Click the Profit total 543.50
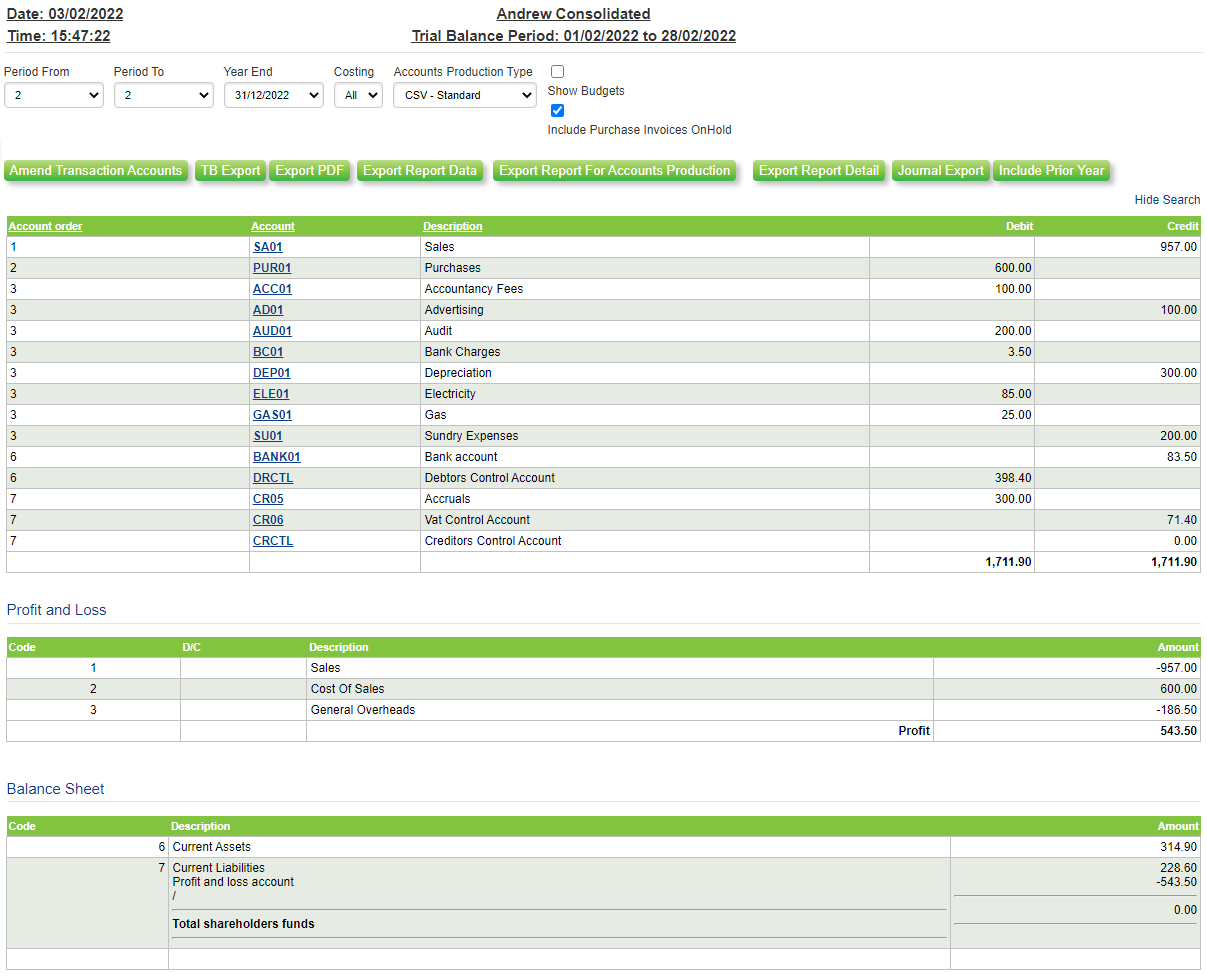The width and height of the screenshot is (1207, 977). [1178, 731]
